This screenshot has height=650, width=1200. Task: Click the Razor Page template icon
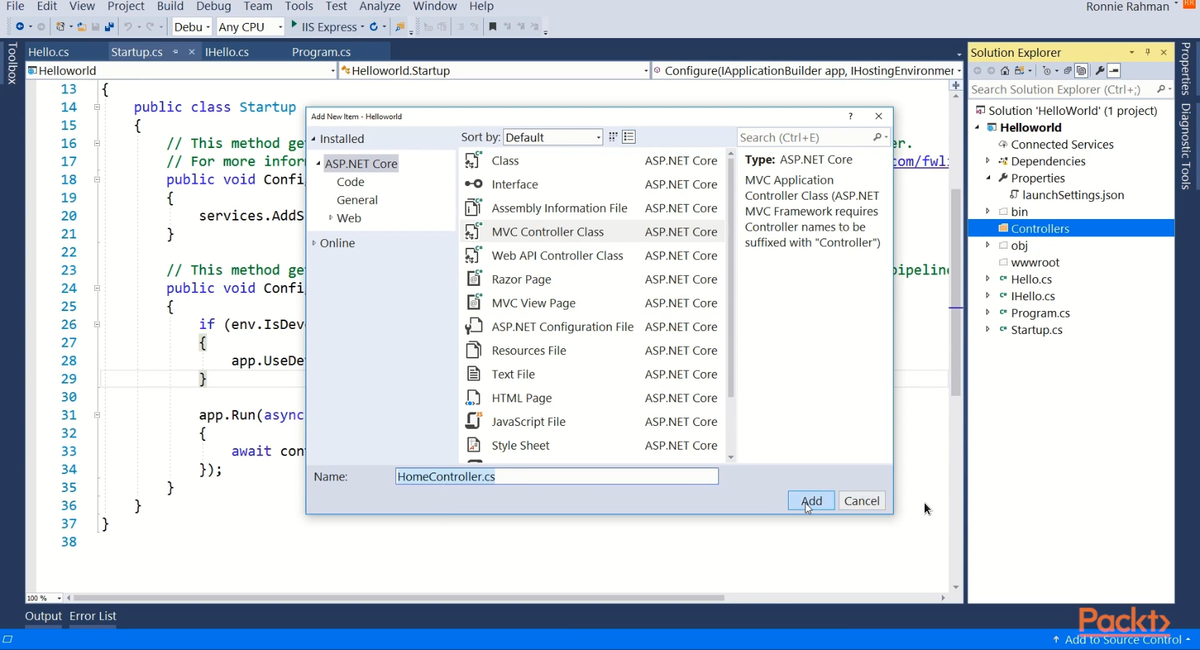(474, 279)
